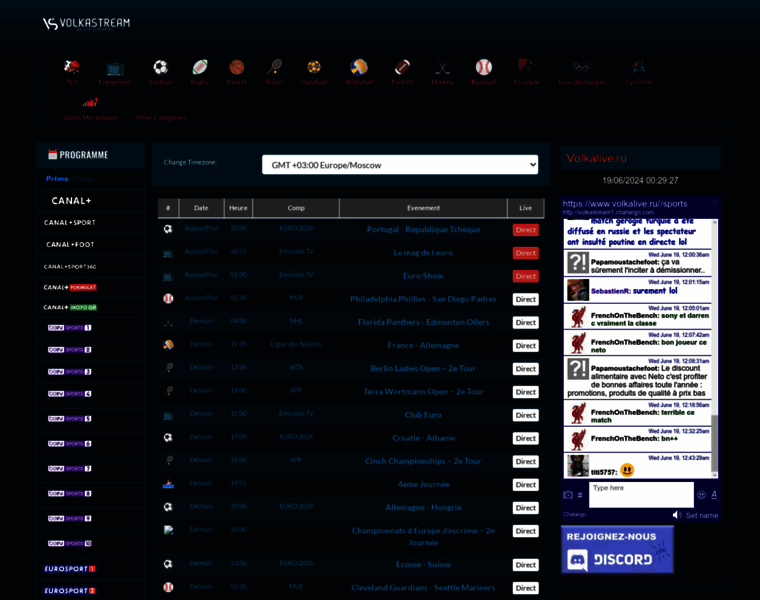Click the volleyball icon in France - Allemagne row
Image resolution: width=760 pixels, height=600 pixels.
tap(168, 345)
